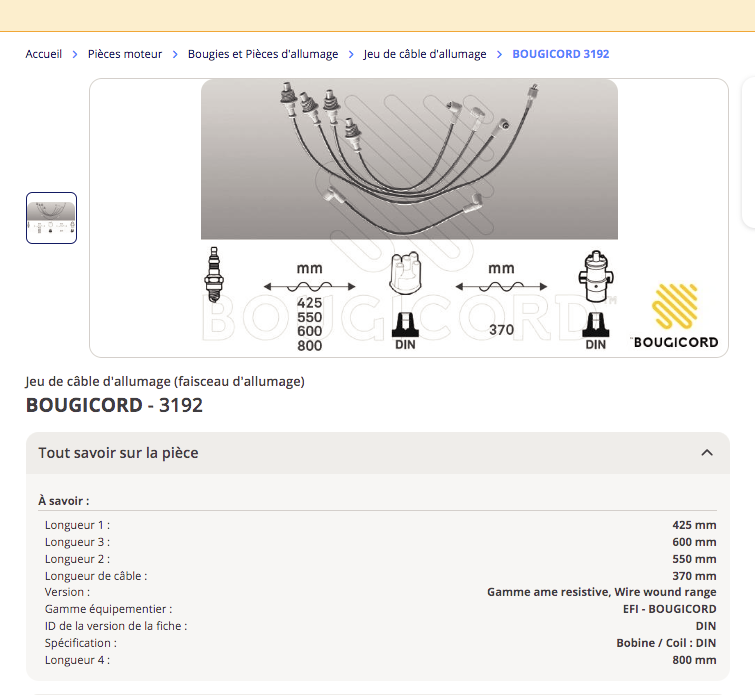Image resolution: width=755 pixels, height=695 pixels.
Task: Select the 800 mm value
Action: click(x=694, y=660)
